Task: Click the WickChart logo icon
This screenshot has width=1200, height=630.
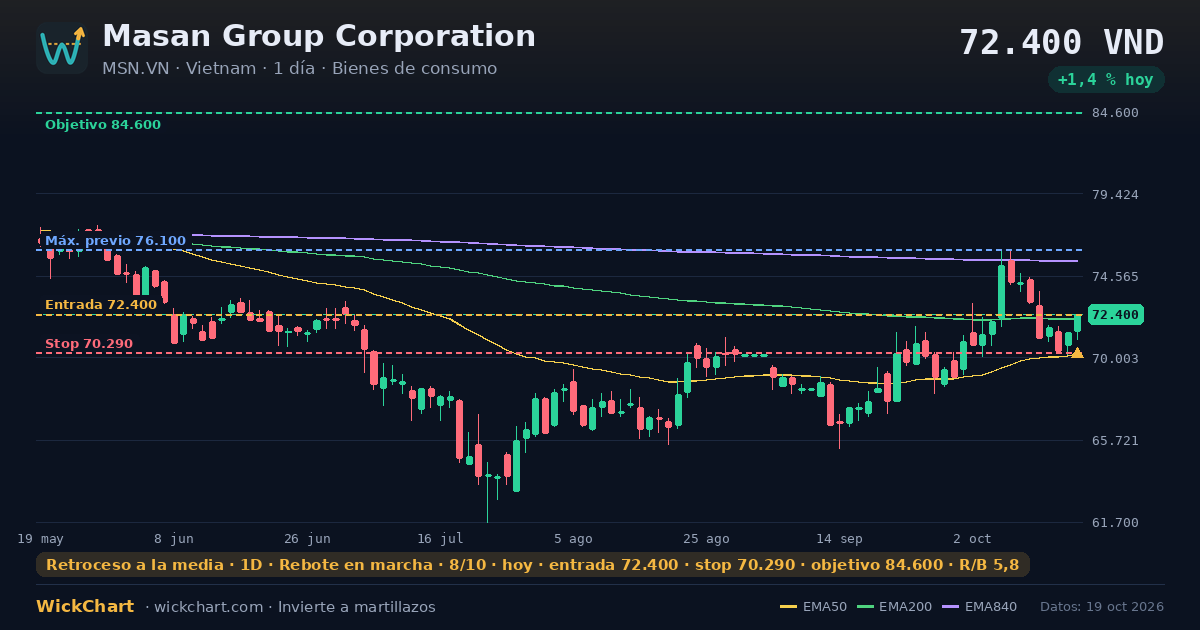Action: click(62, 48)
